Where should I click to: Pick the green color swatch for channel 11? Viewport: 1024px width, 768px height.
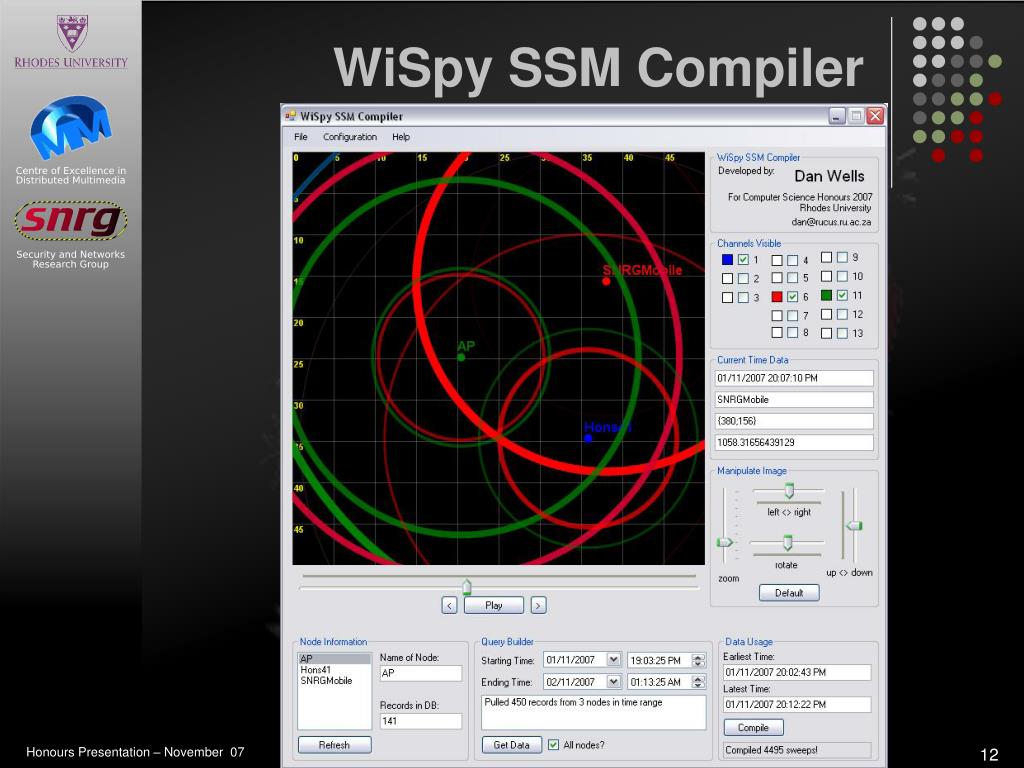(x=826, y=295)
